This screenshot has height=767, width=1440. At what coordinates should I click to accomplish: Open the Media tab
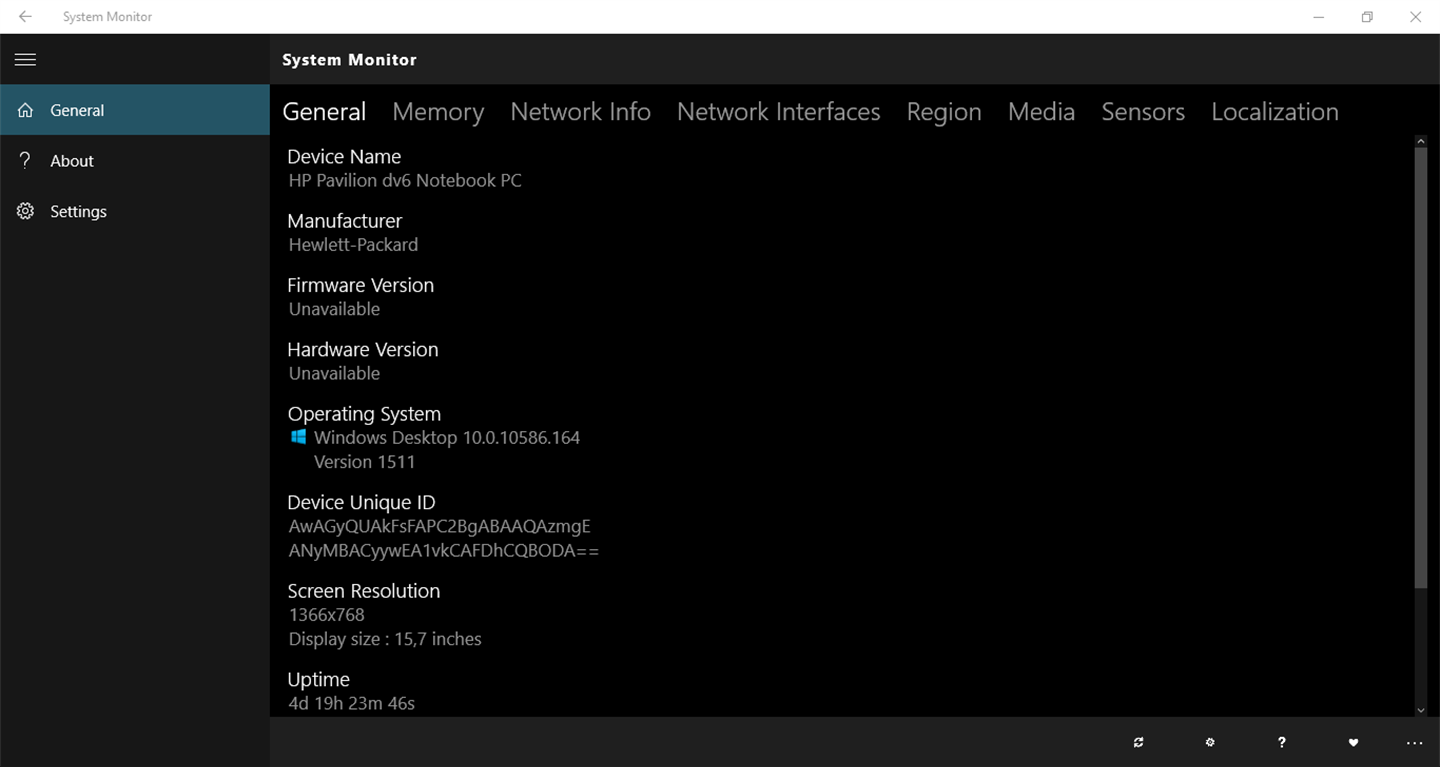[x=1041, y=112]
